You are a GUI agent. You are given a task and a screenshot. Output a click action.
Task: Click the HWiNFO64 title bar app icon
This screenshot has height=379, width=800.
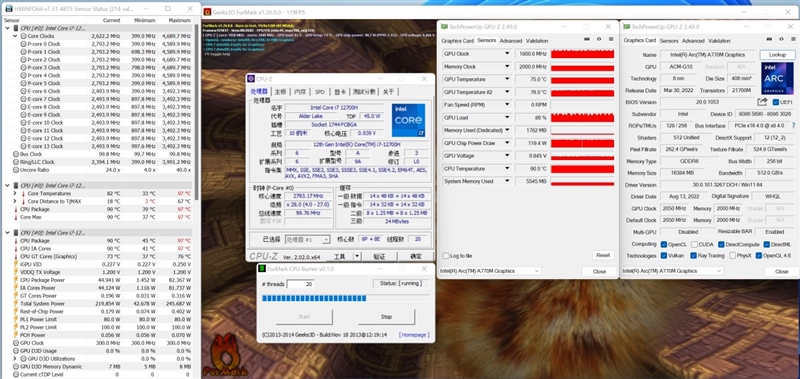tap(9, 9)
